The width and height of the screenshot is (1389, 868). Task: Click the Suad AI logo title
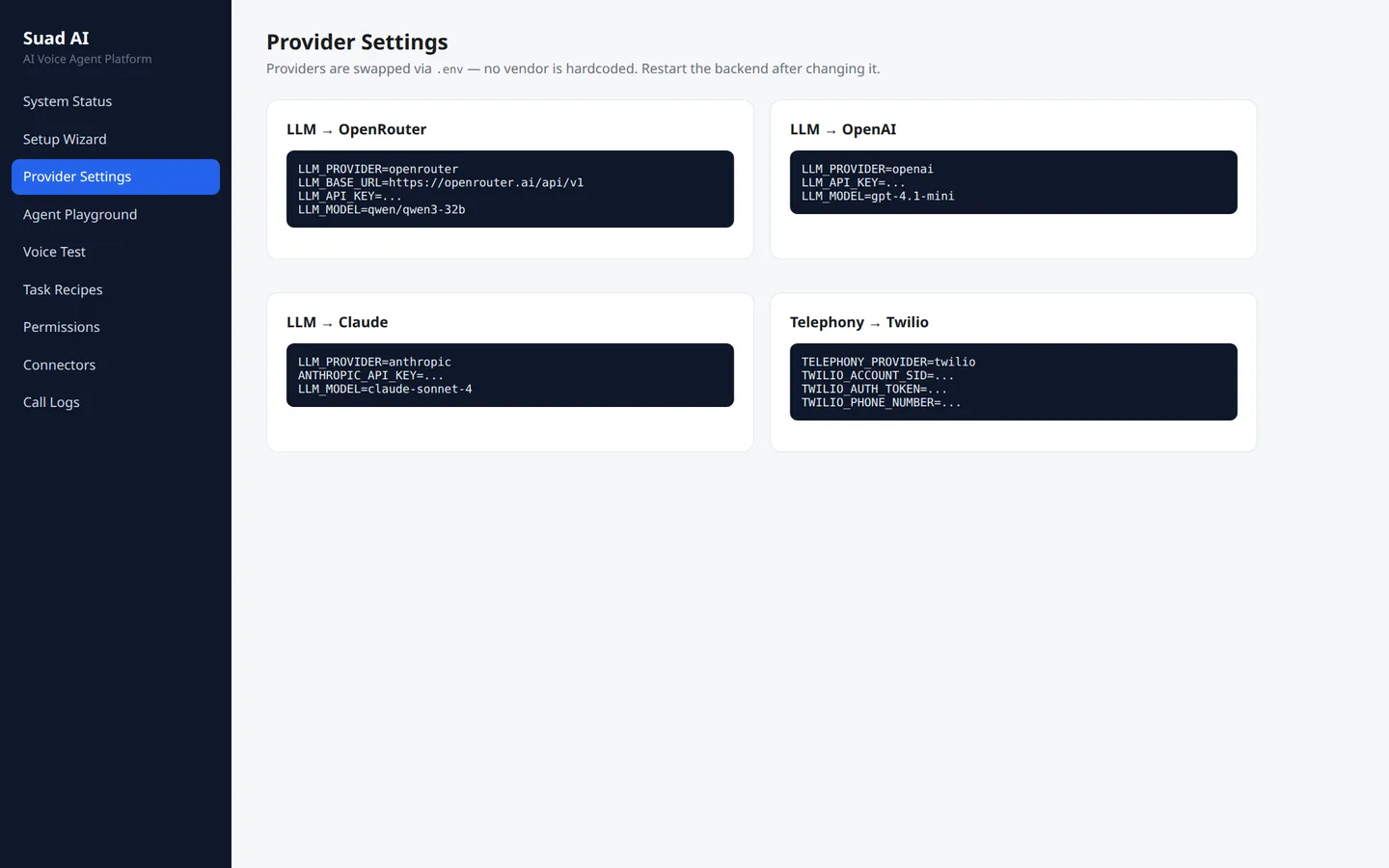click(x=56, y=38)
